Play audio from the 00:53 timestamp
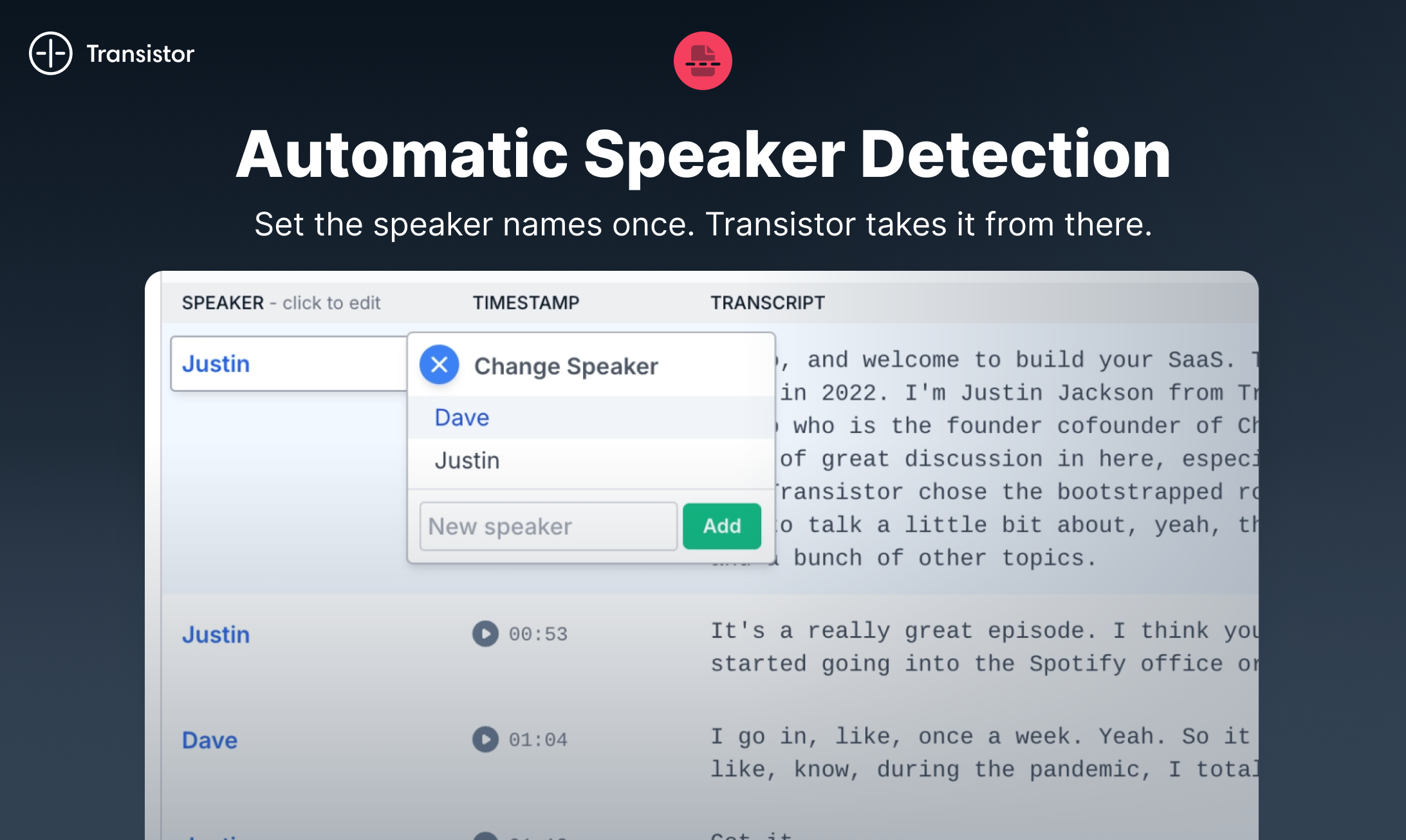This screenshot has width=1406, height=840. pos(485,634)
